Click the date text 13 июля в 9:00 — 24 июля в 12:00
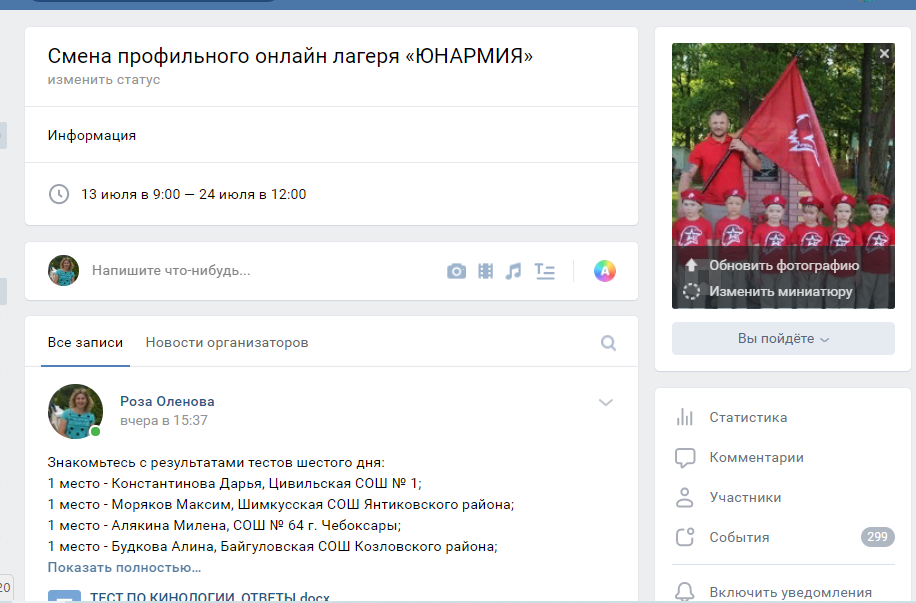916x603 pixels. click(x=193, y=194)
